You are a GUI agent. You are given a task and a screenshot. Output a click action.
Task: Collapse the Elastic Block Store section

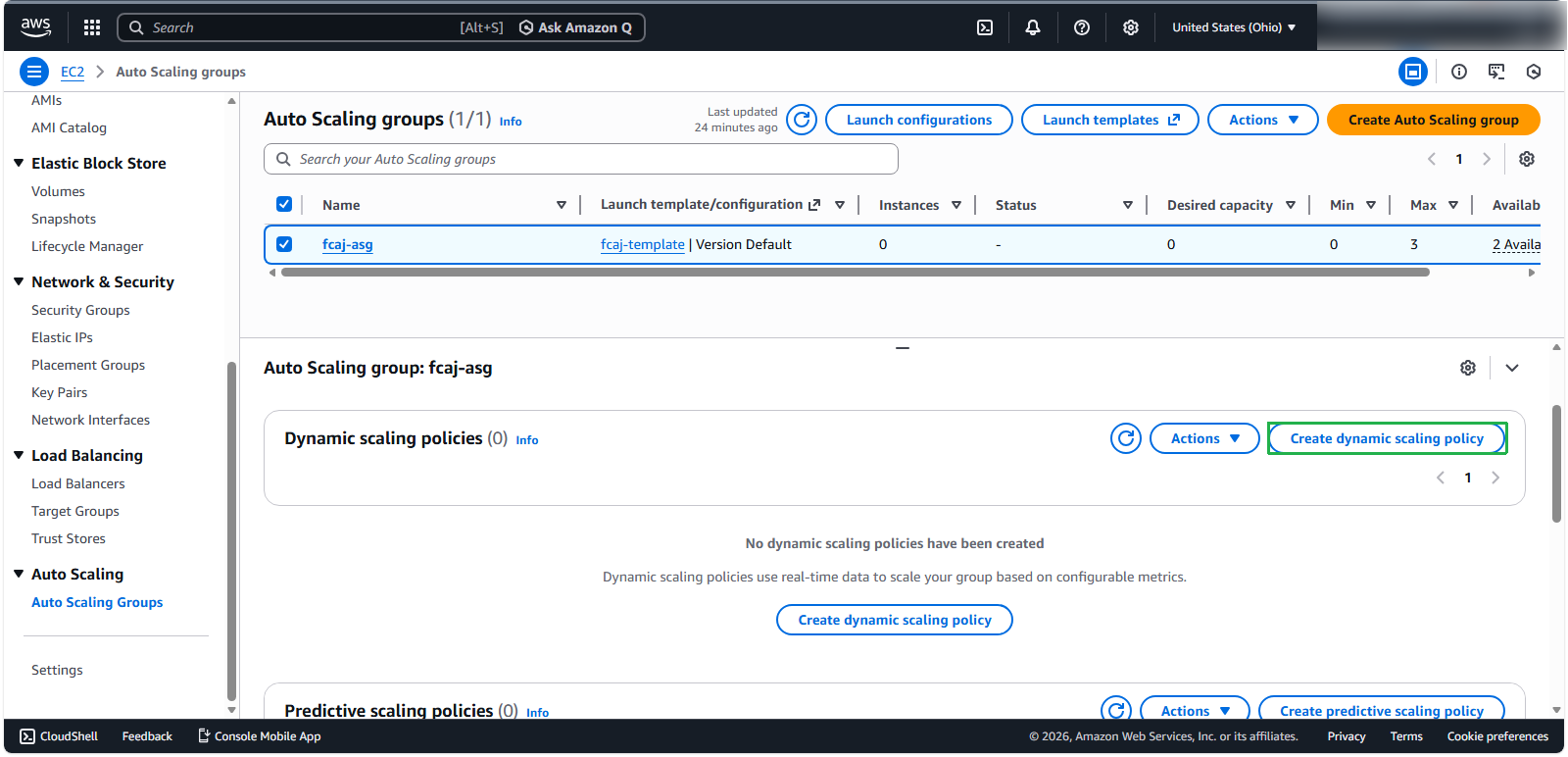click(19, 163)
